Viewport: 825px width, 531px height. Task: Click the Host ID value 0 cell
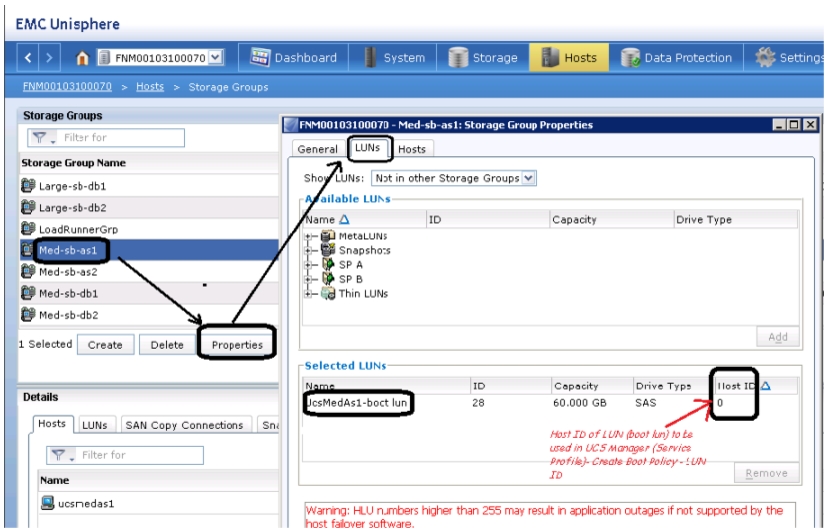[720, 403]
